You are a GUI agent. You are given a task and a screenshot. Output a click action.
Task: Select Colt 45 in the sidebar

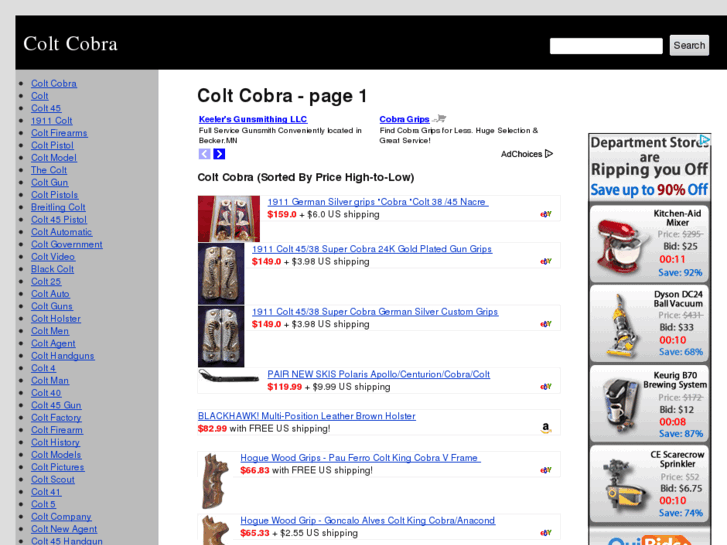click(x=46, y=108)
